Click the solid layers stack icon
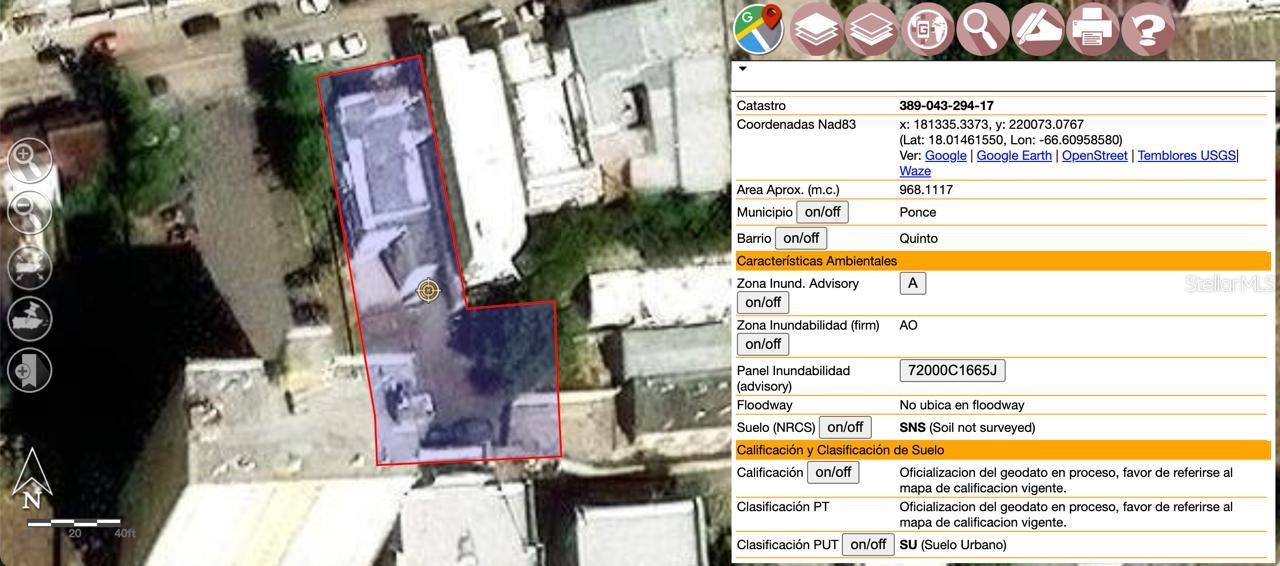Screen dimensions: 1280x566 click(816, 29)
